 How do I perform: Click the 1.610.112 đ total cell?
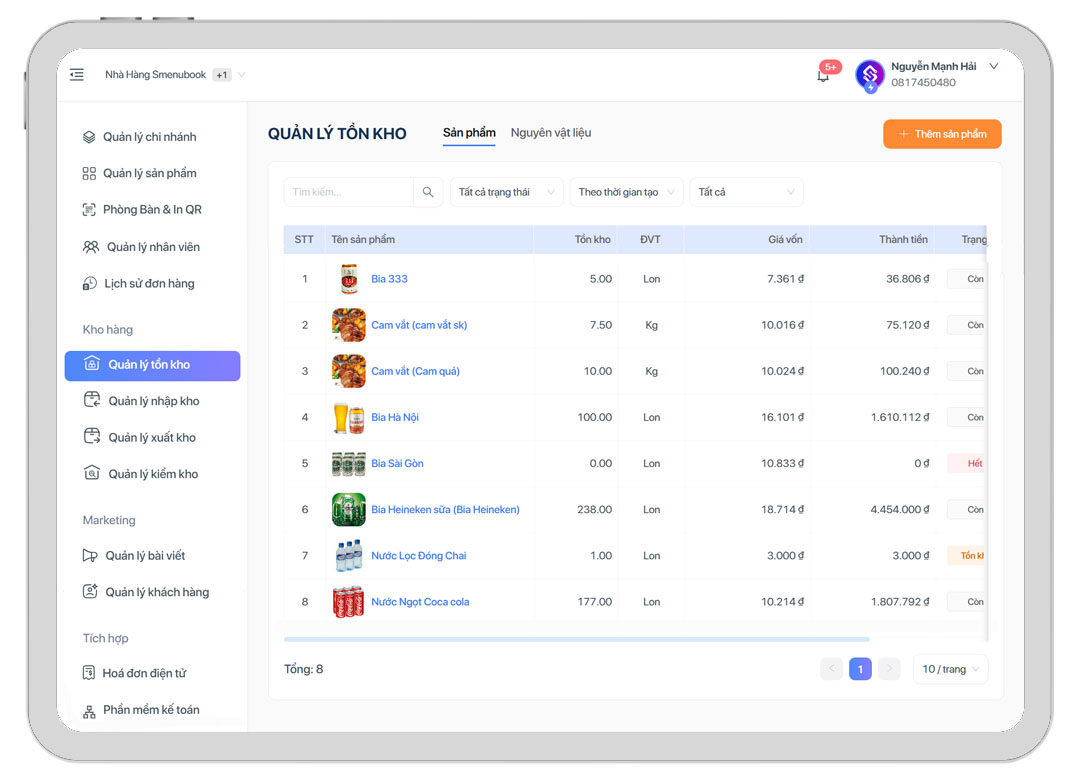pyautogui.click(x=900, y=418)
